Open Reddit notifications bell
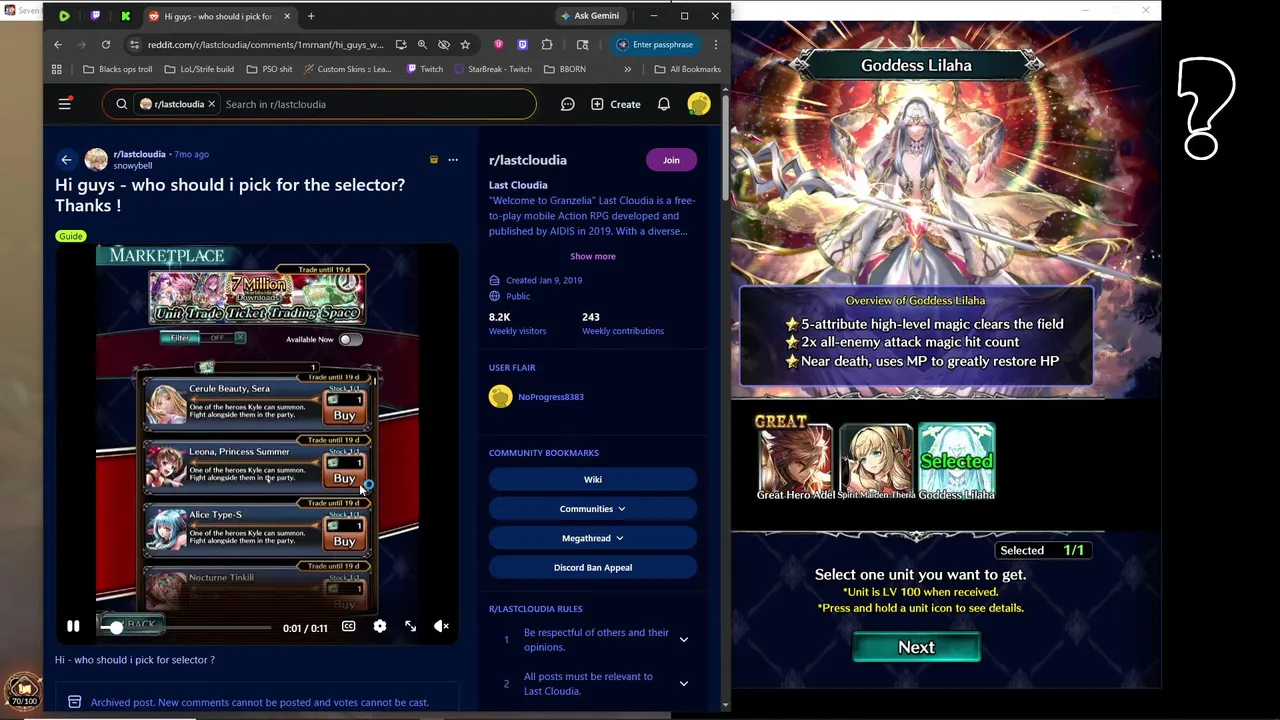The width and height of the screenshot is (1280, 720). pos(663,104)
